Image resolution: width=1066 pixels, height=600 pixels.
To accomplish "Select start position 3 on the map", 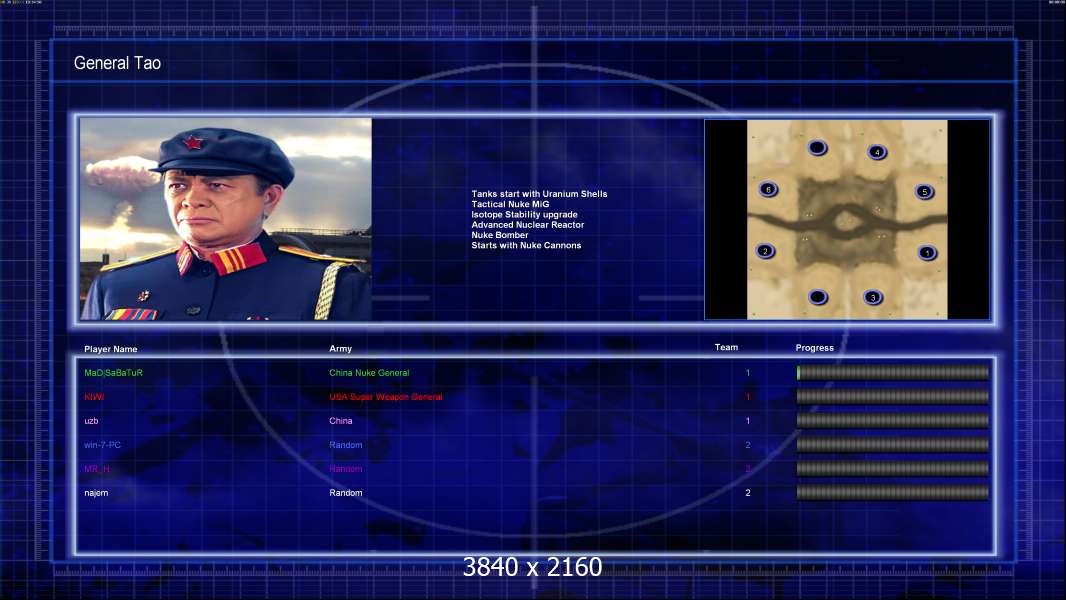I will coord(873,297).
